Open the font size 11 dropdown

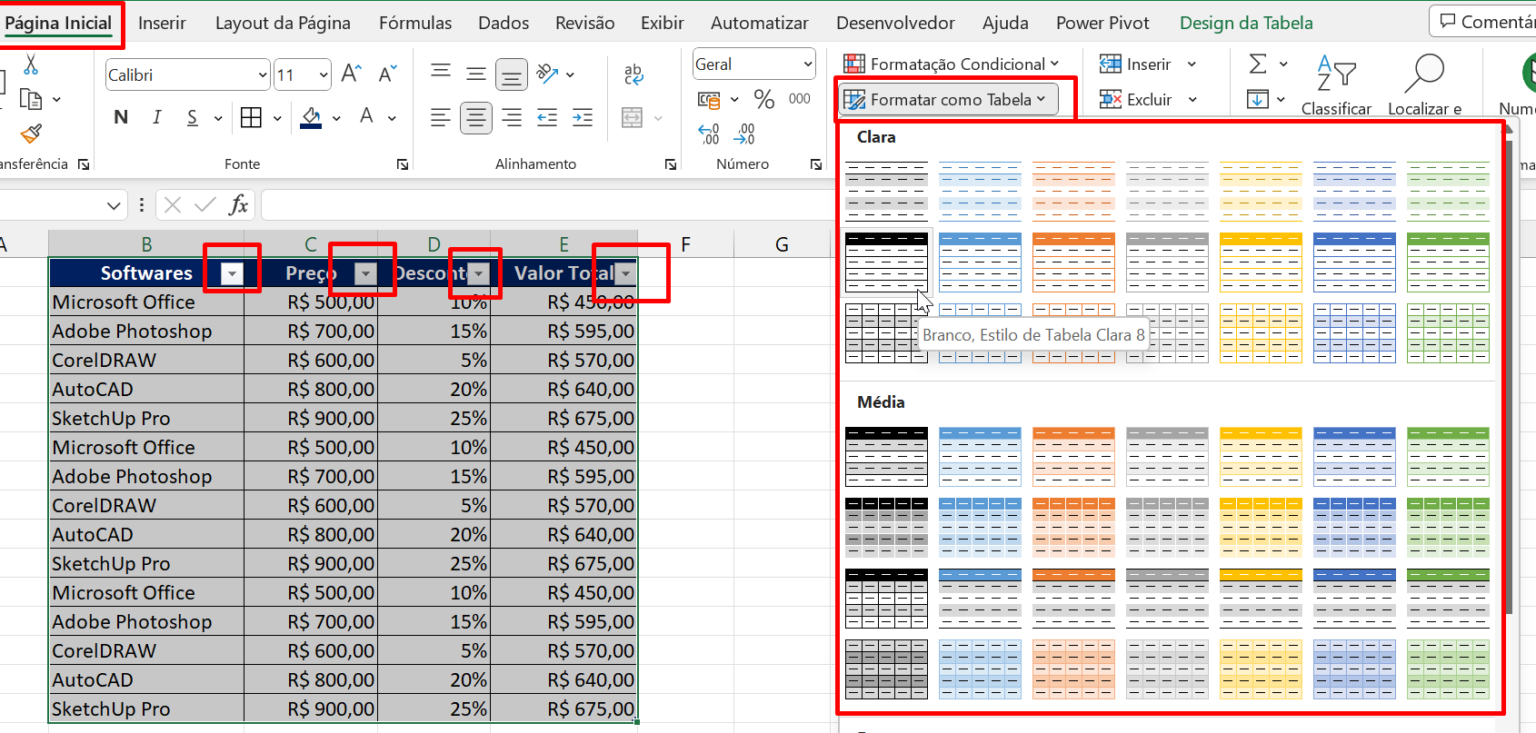coord(324,75)
